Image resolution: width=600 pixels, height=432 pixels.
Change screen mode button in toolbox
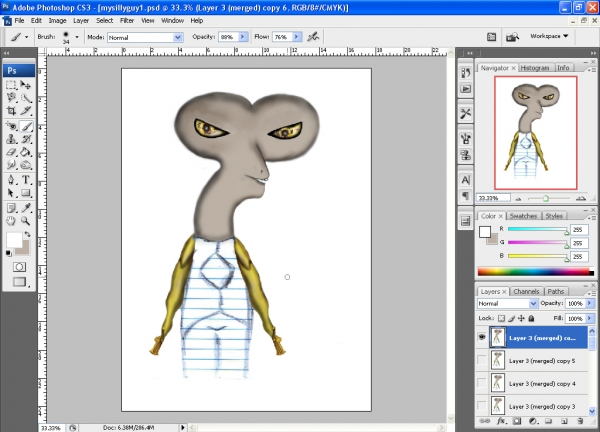pos(20,282)
